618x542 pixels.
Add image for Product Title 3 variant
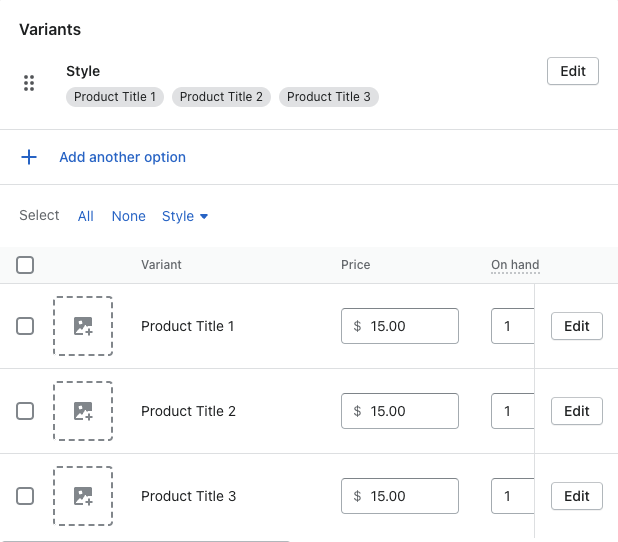(x=83, y=496)
